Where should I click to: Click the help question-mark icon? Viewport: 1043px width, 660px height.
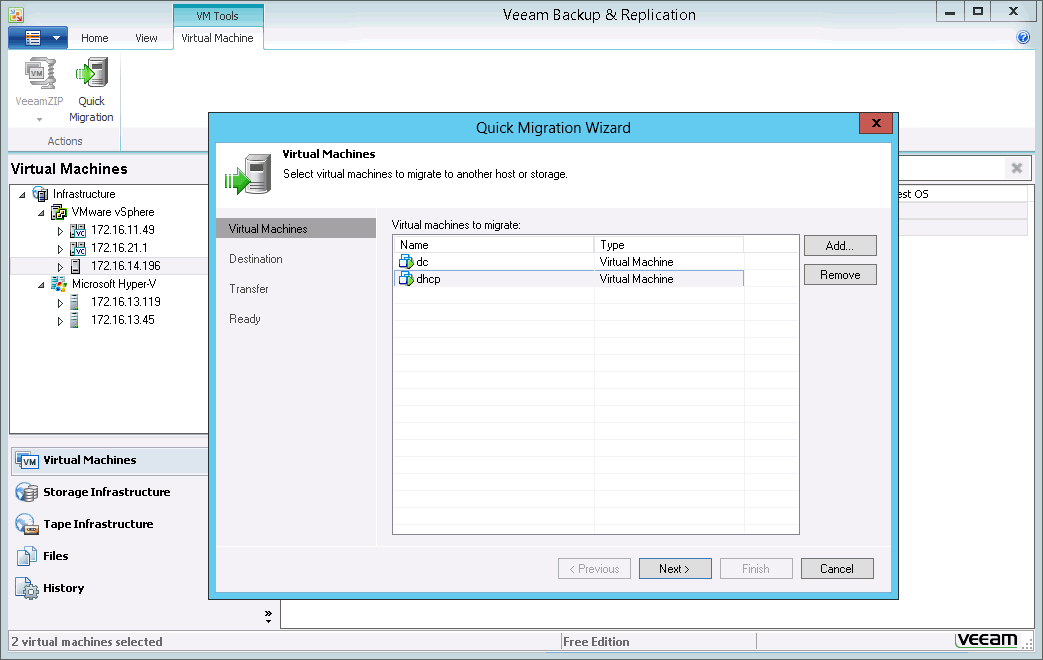(x=1022, y=37)
